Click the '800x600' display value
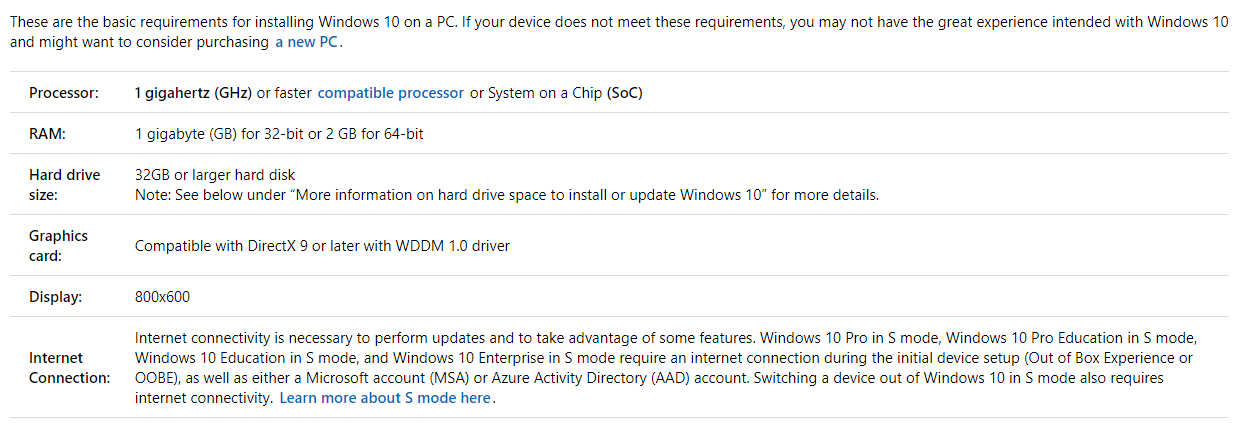The height and width of the screenshot is (428, 1241). [x=162, y=297]
